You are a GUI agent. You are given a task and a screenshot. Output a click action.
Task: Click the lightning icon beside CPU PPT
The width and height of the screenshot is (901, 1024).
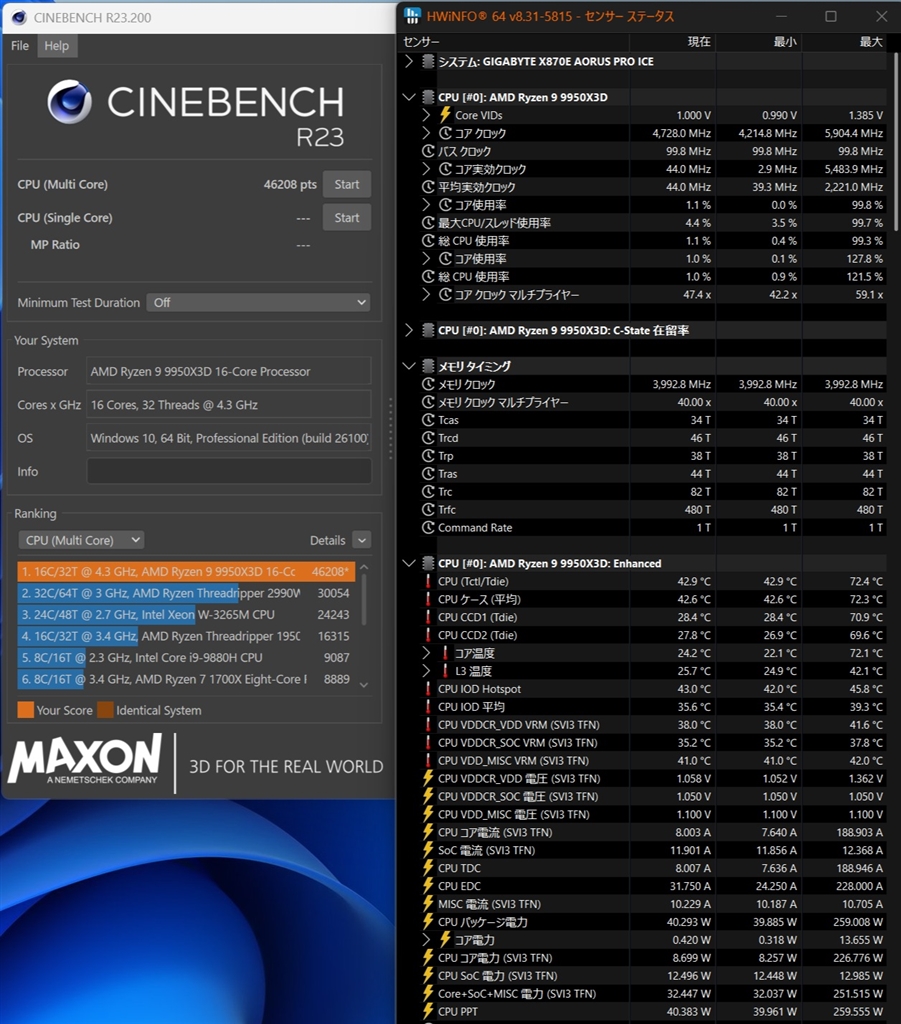[428, 1012]
